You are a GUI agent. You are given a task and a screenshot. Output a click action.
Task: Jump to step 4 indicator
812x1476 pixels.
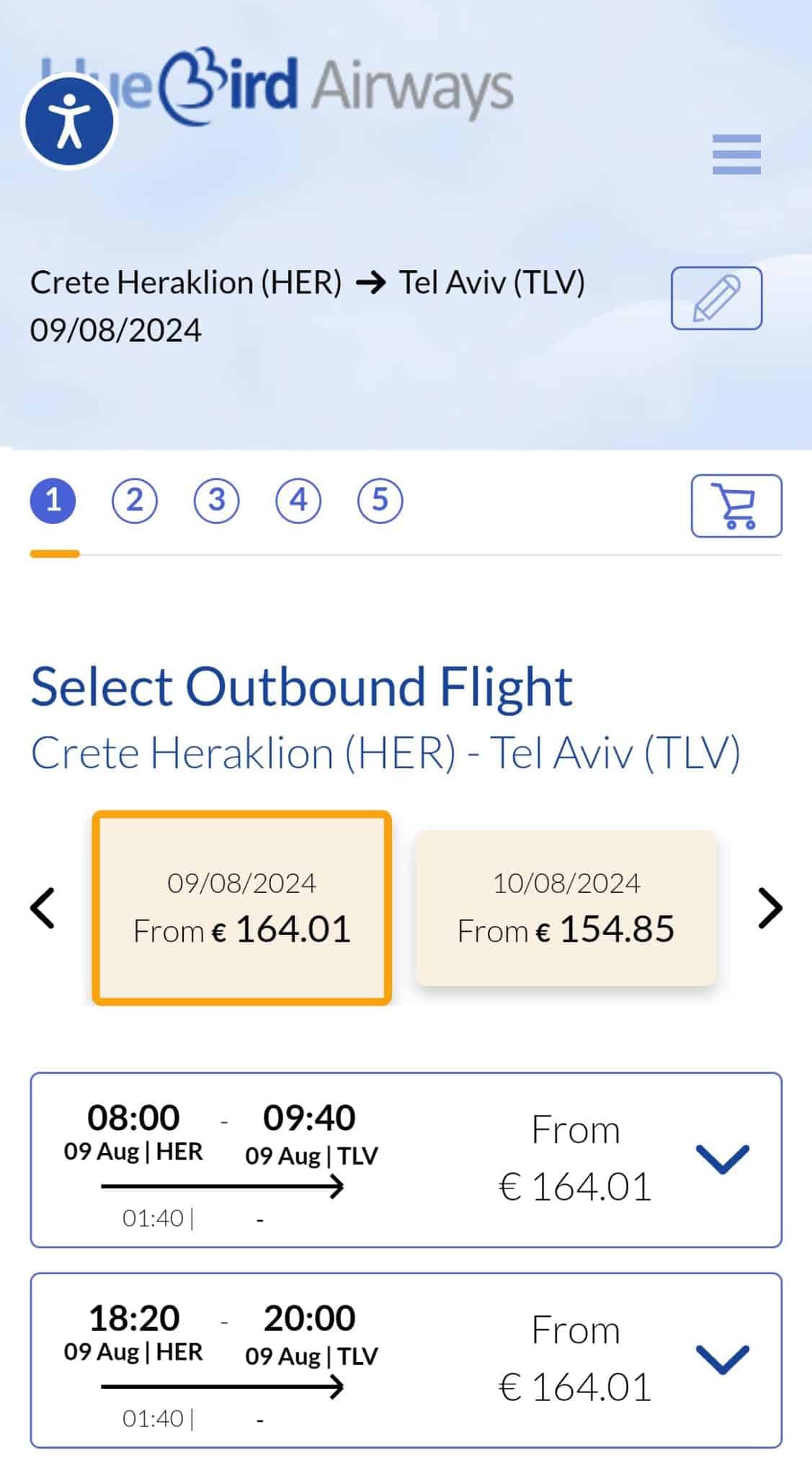(x=298, y=500)
